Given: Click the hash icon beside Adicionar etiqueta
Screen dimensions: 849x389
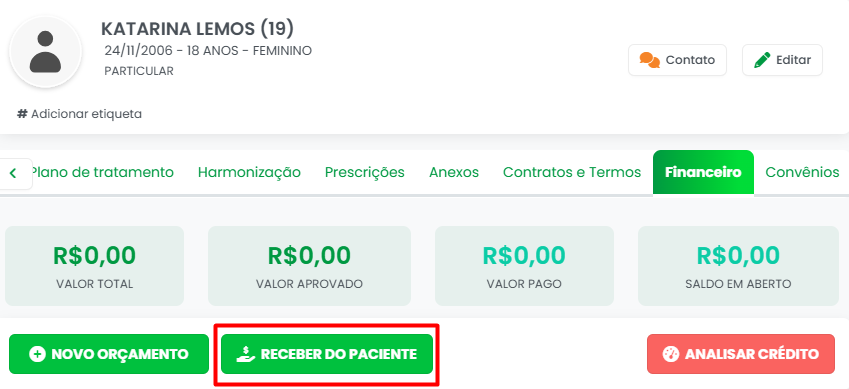Looking at the screenshot, I should (x=22, y=114).
